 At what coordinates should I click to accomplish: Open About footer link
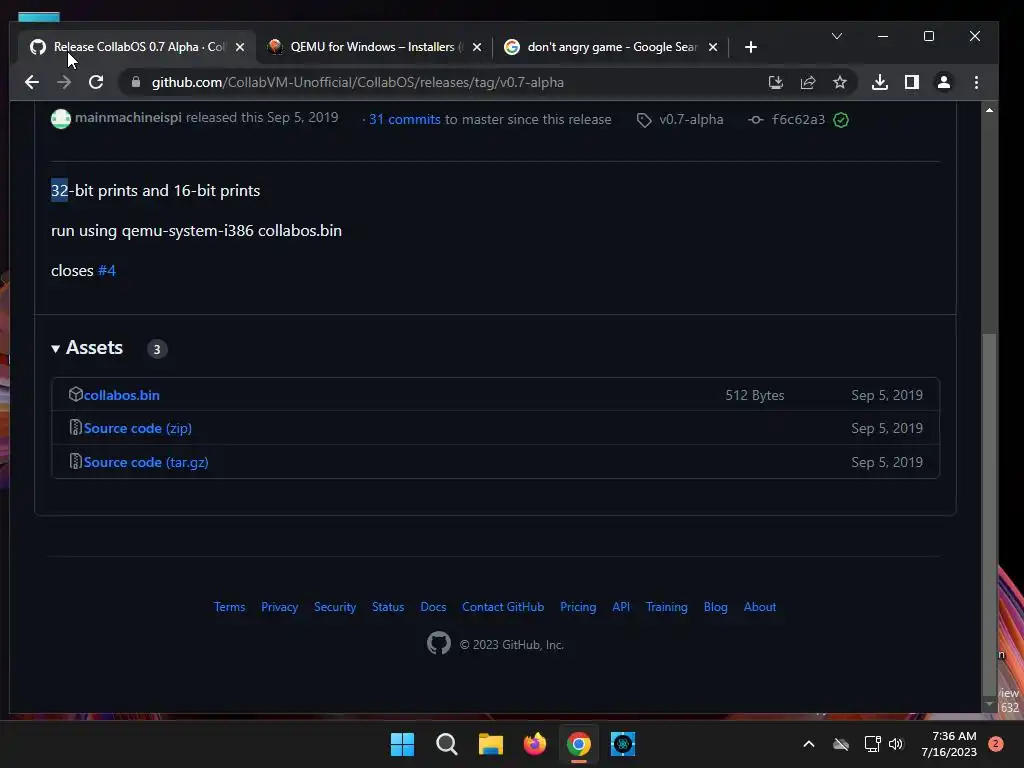pyautogui.click(x=760, y=607)
